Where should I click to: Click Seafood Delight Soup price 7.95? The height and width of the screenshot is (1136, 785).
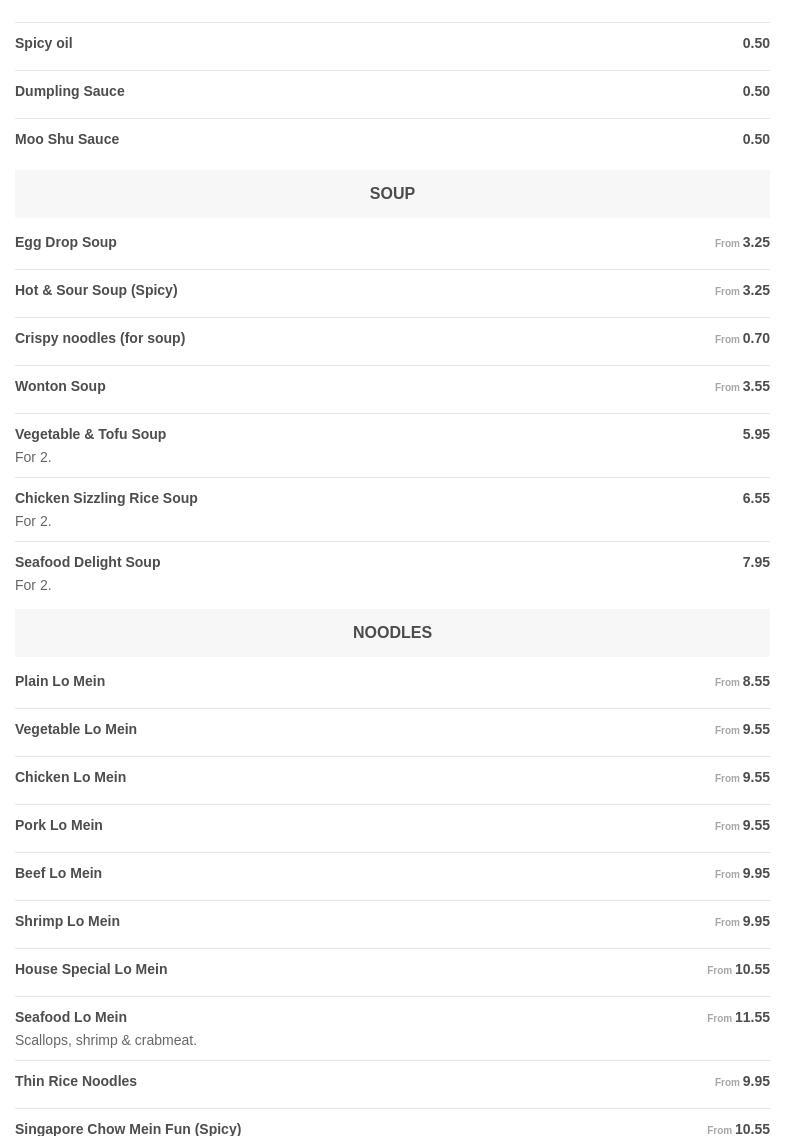point(756,563)
